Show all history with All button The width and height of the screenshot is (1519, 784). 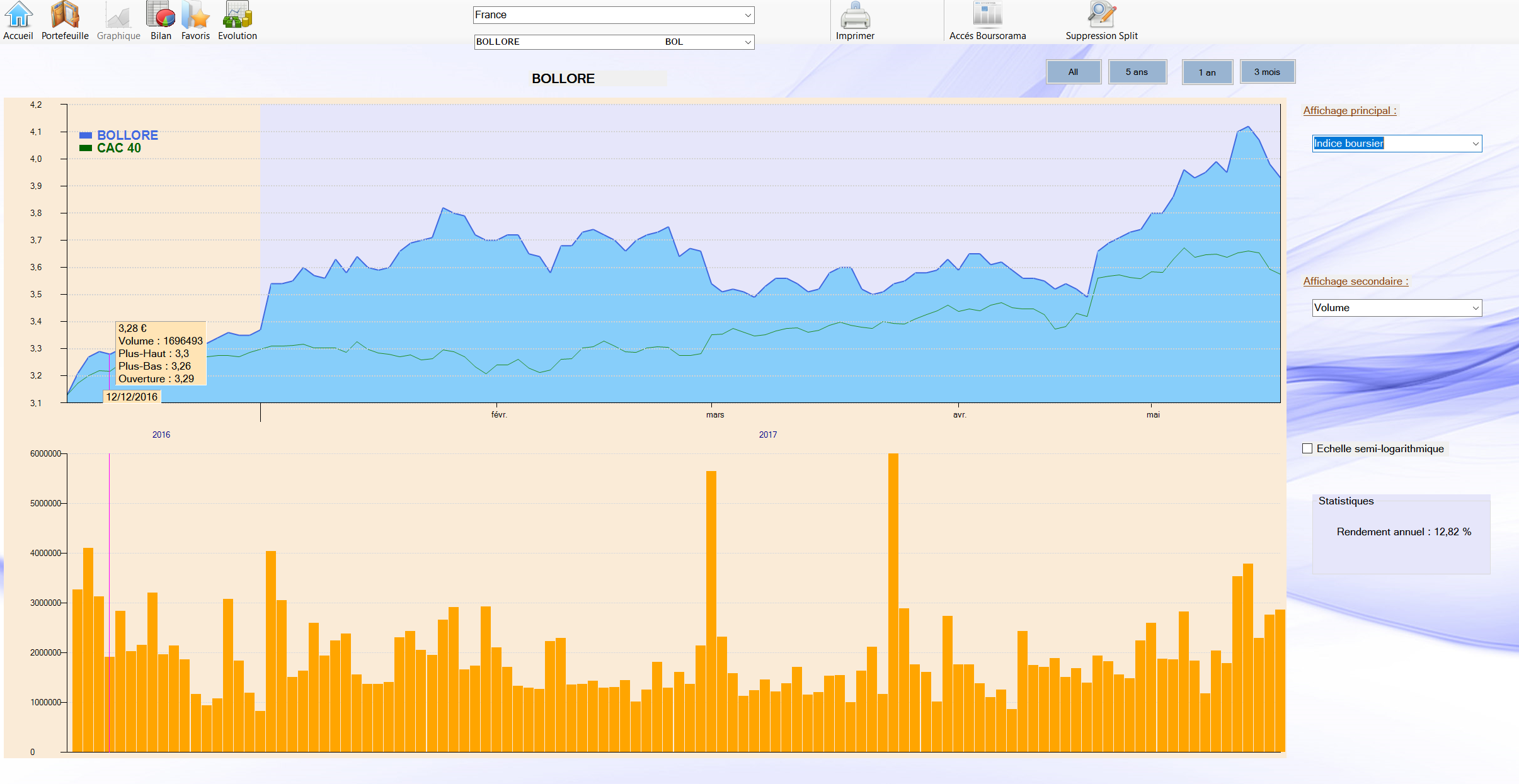[x=1073, y=72]
